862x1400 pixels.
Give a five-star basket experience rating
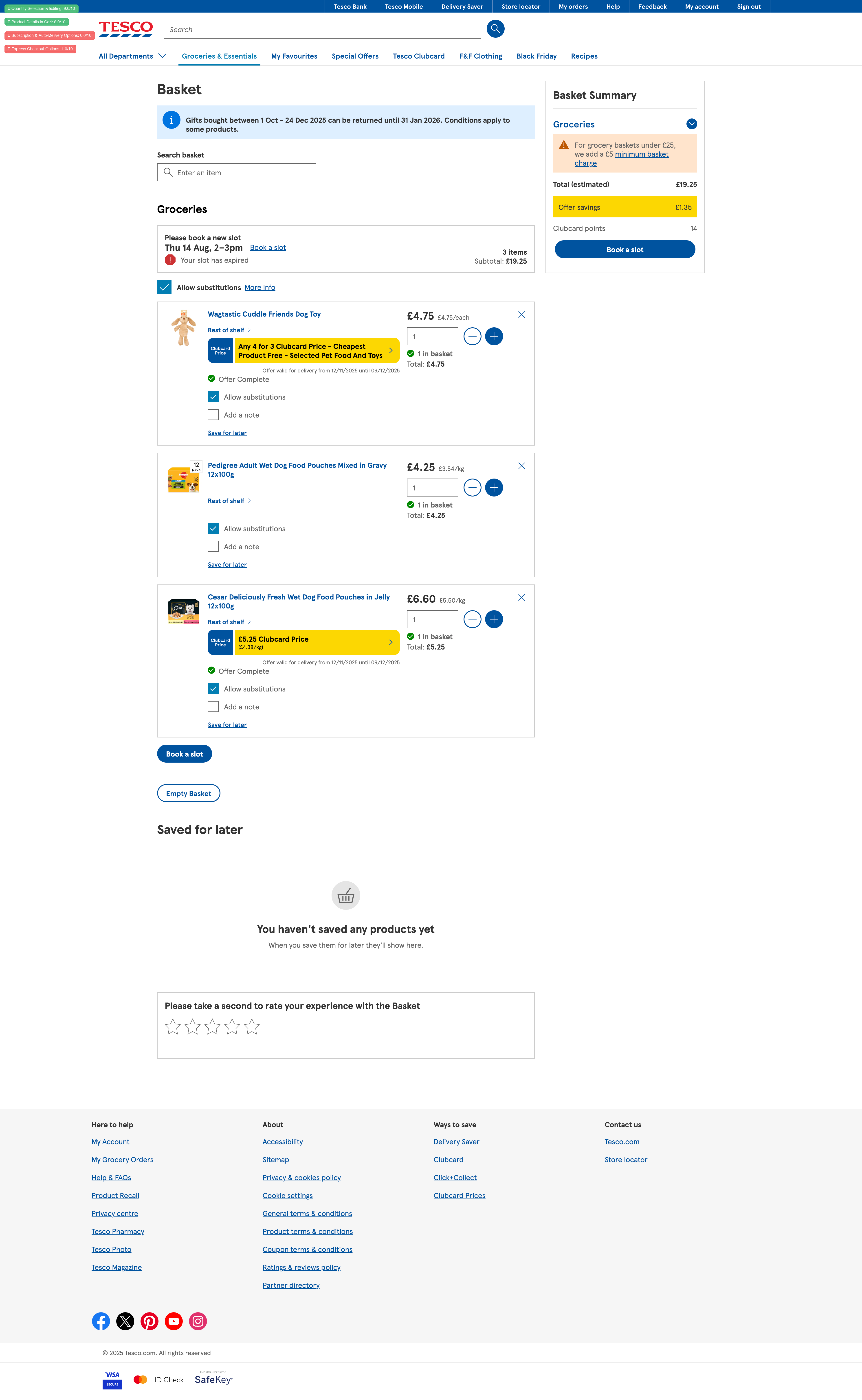coord(251,1027)
